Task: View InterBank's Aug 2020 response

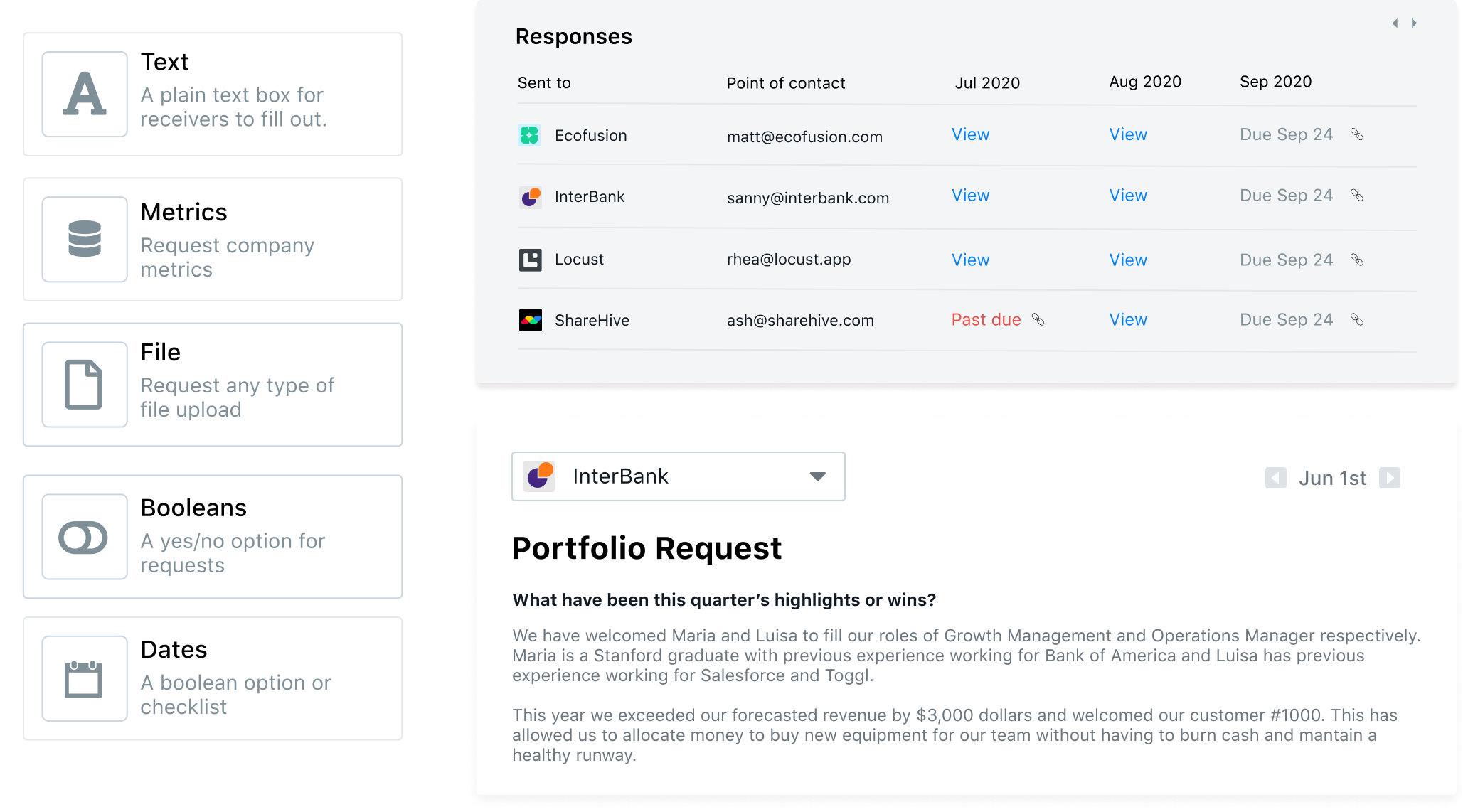Action: pyautogui.click(x=1128, y=196)
